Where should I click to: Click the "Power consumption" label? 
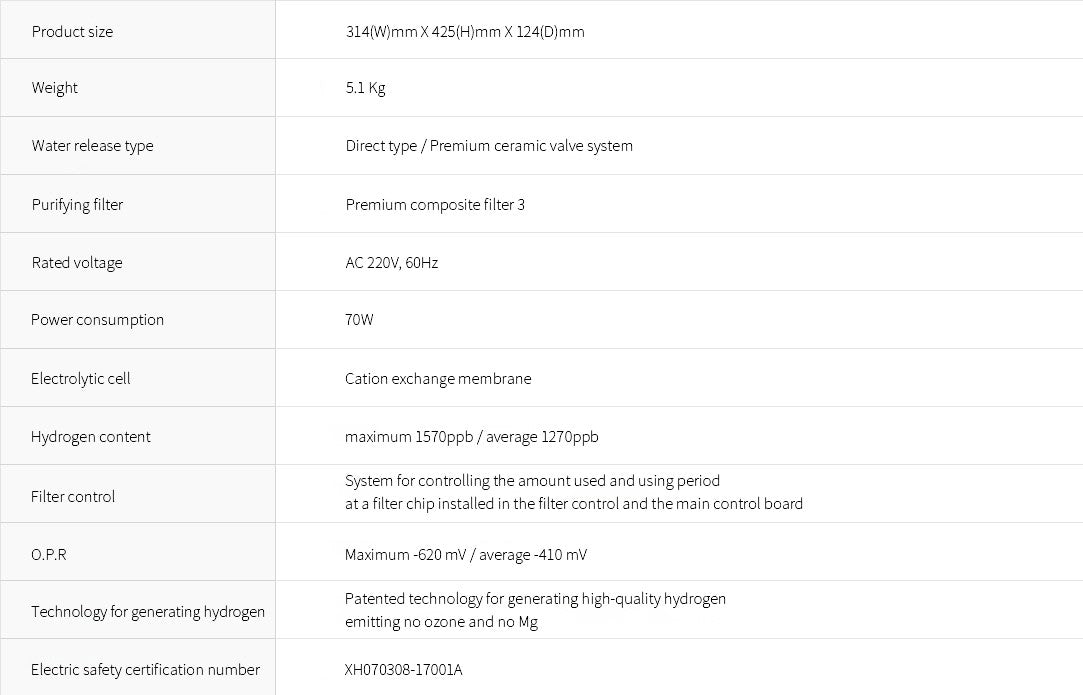[x=97, y=320]
